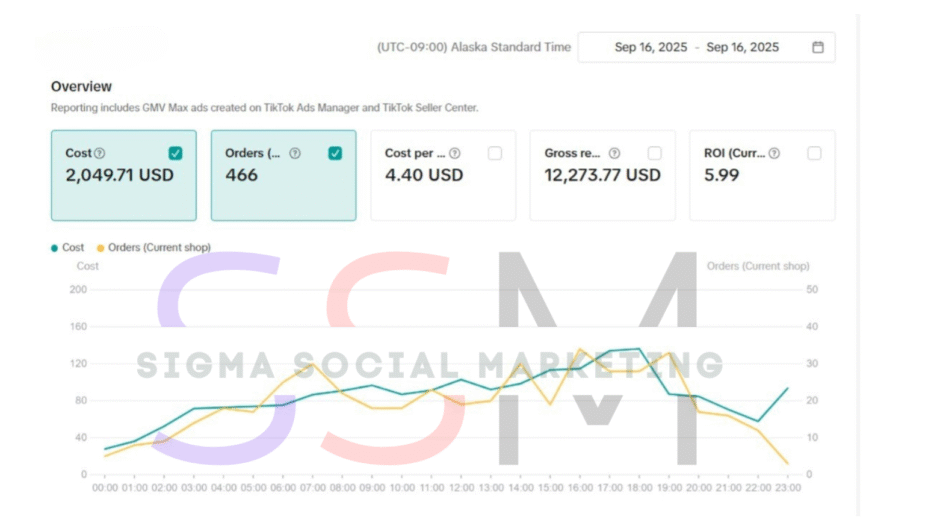Screen dimensions: 940x526
Task: Click the calendar icon in date picker
Action: tap(817, 47)
